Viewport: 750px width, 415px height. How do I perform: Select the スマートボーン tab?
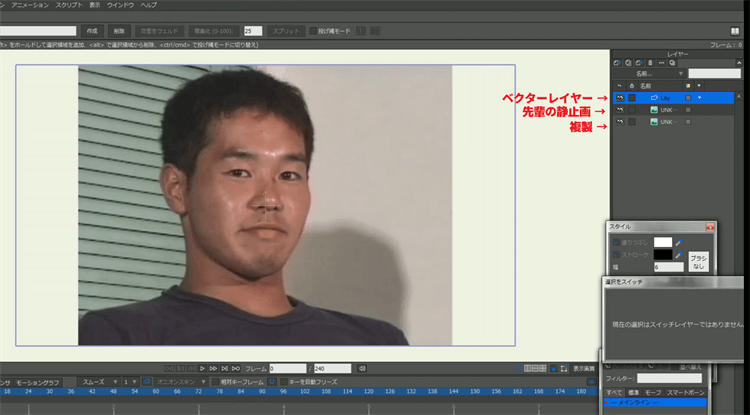685,393
